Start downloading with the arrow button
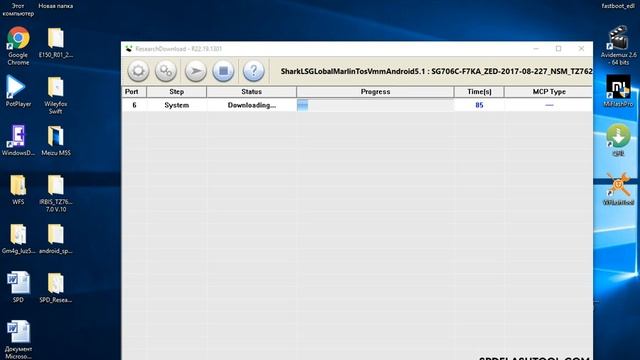The height and width of the screenshot is (360, 640). [x=196, y=71]
